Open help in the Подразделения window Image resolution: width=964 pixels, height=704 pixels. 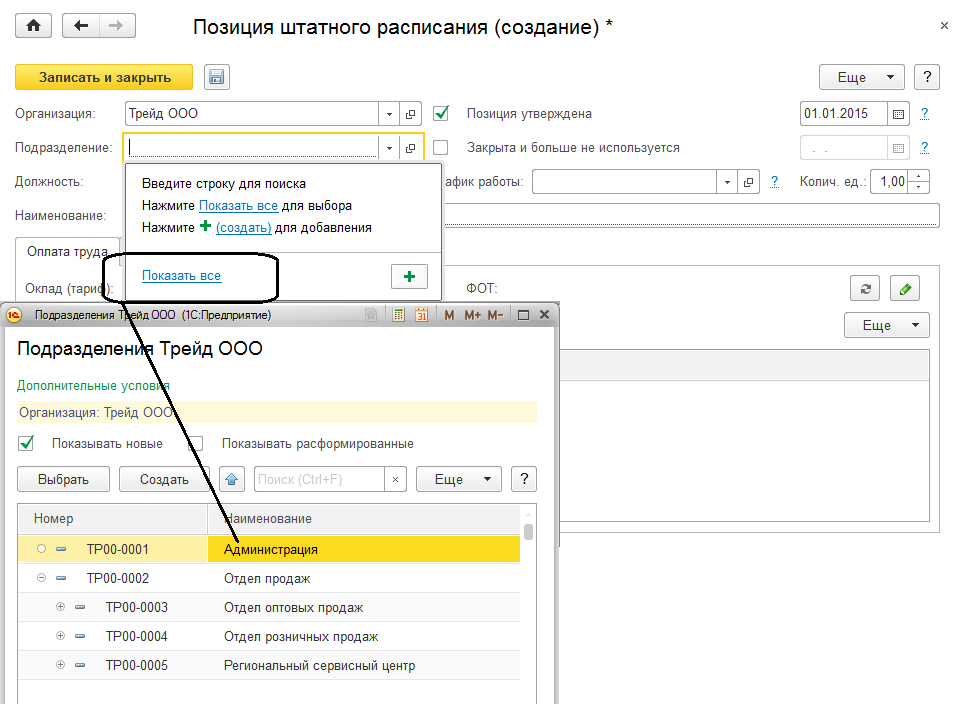point(524,479)
